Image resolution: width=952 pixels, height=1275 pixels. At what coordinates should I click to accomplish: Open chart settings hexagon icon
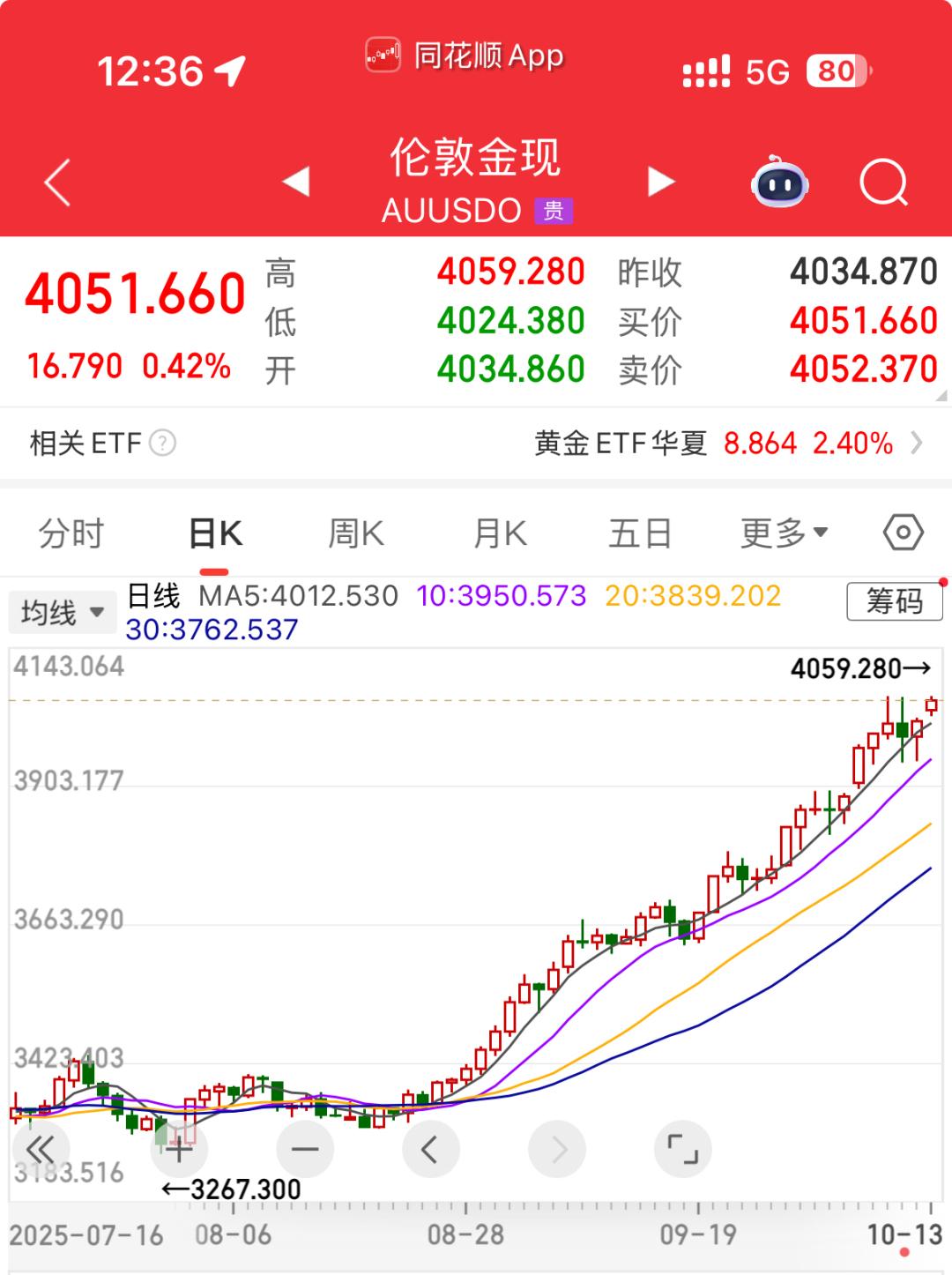pos(903,533)
